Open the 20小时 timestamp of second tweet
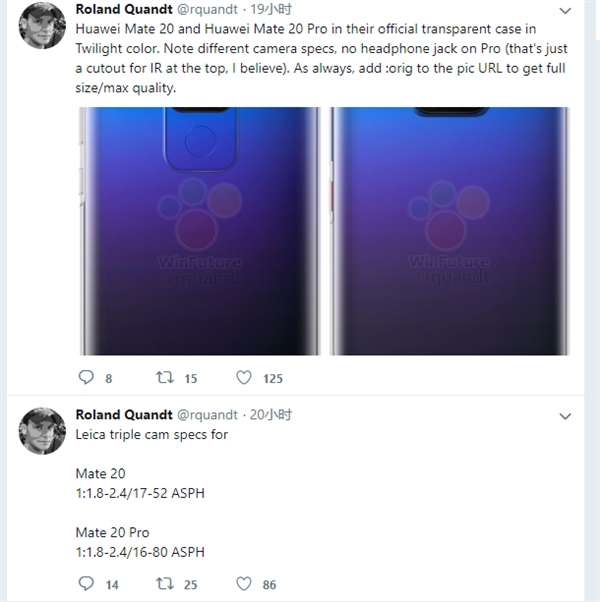This screenshot has width=600, height=602. point(270,415)
